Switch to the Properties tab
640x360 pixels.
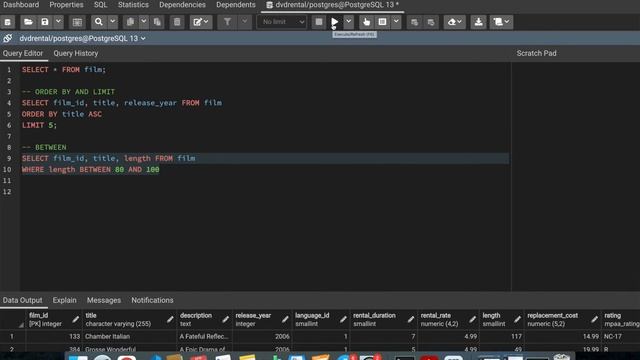[x=67, y=5]
